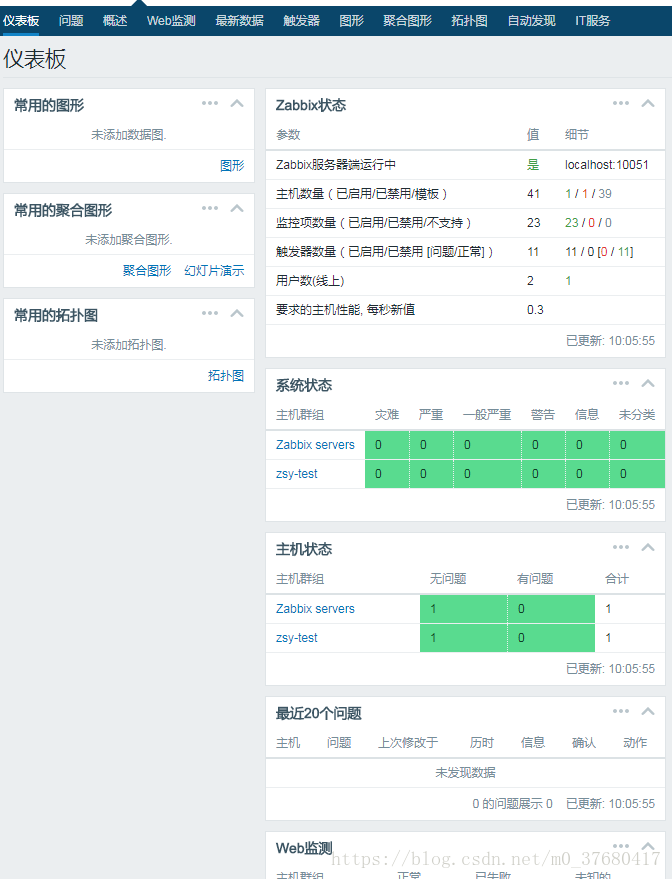Click 警告 count cell for zsy-test
The image size is (672, 879).
[x=543, y=474]
